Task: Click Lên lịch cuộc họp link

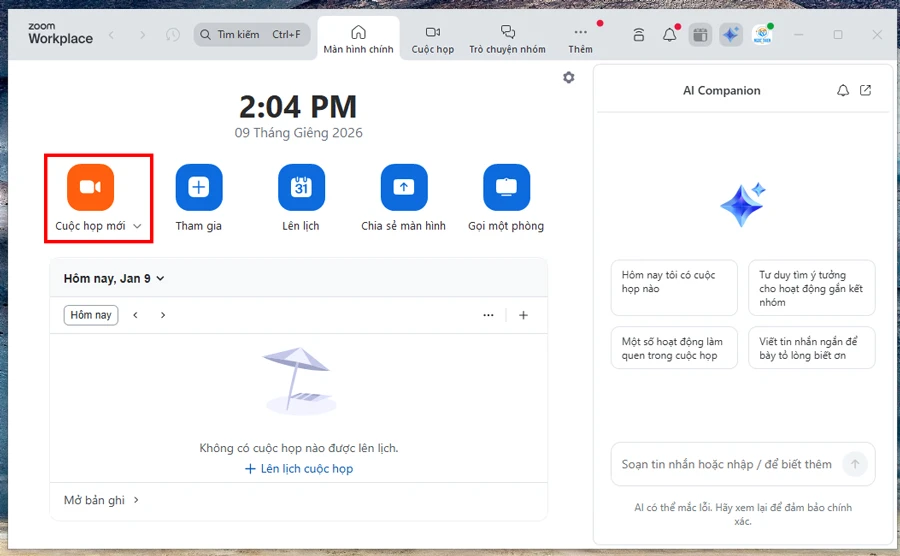Action: click(299, 469)
